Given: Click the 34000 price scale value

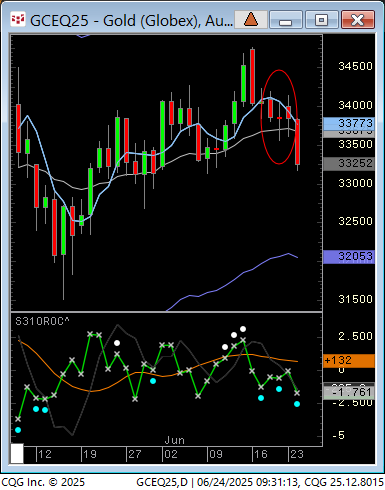Looking at the screenshot, I should 355,105.
